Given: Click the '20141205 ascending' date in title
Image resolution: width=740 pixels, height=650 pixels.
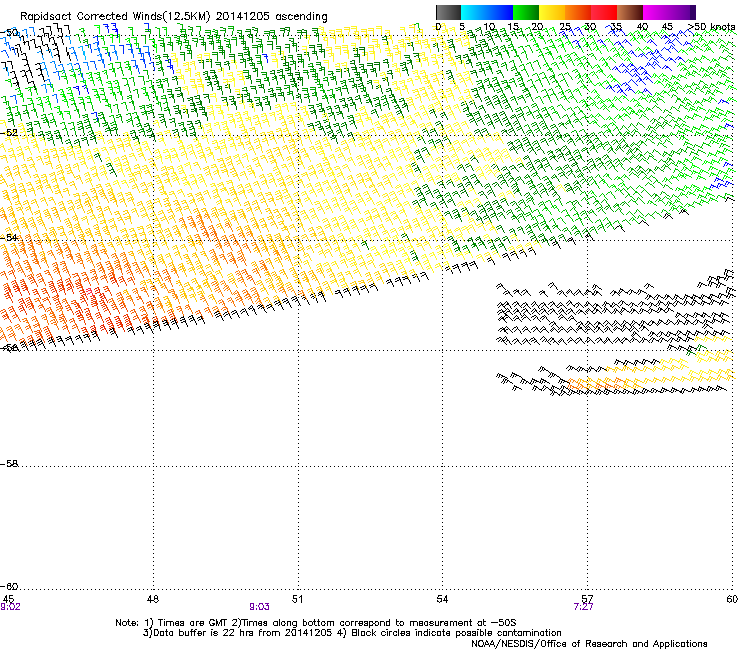Looking at the screenshot, I should 271,17.
